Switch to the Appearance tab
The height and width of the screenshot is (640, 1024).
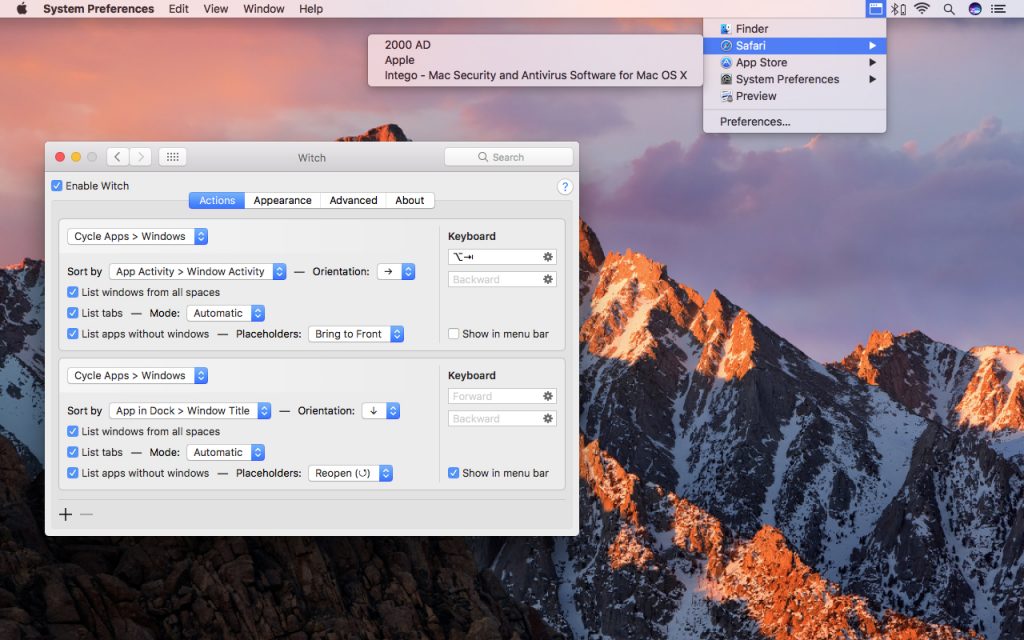(282, 200)
